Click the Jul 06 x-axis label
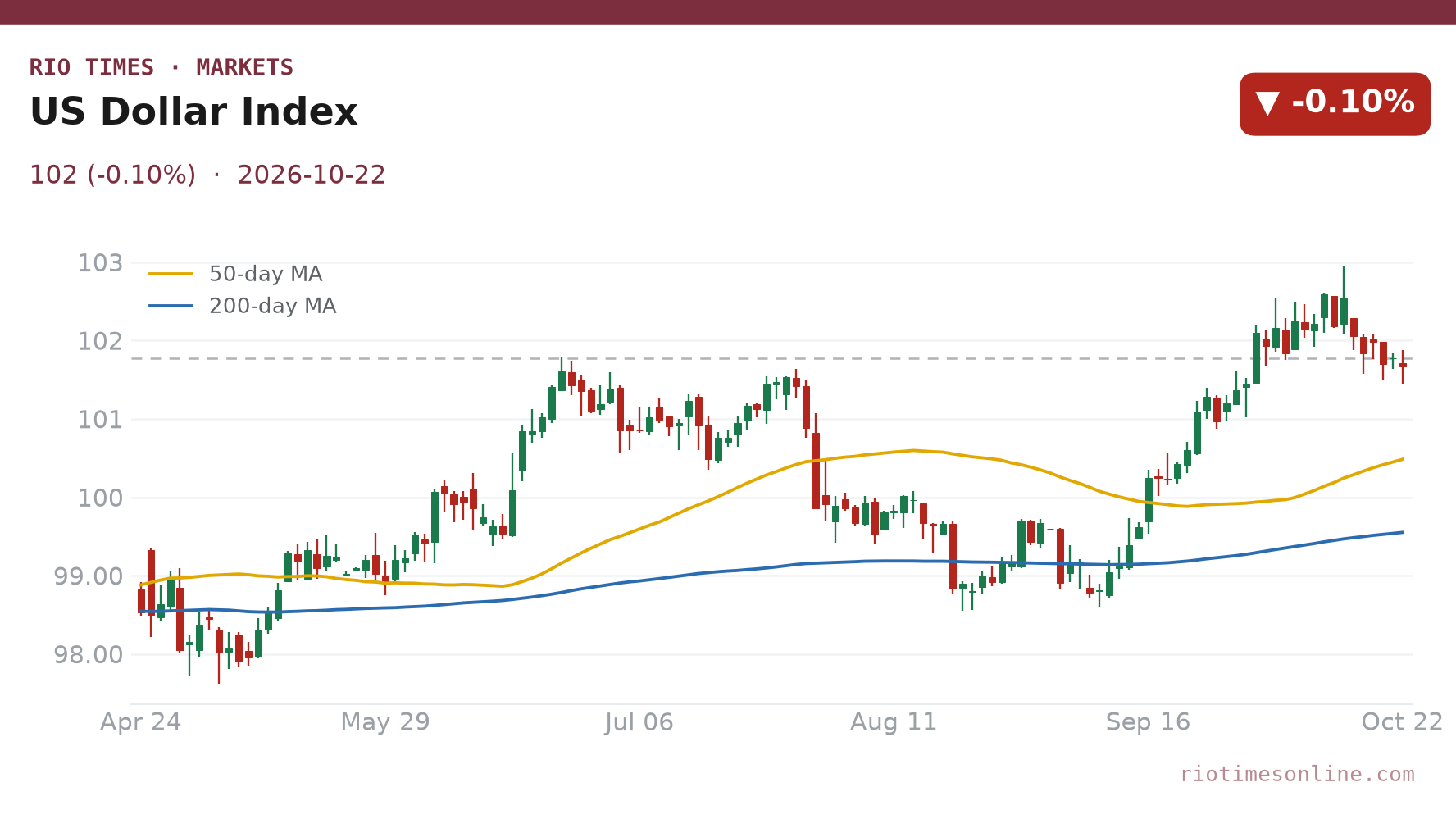Image resolution: width=1456 pixels, height=819 pixels. (639, 722)
